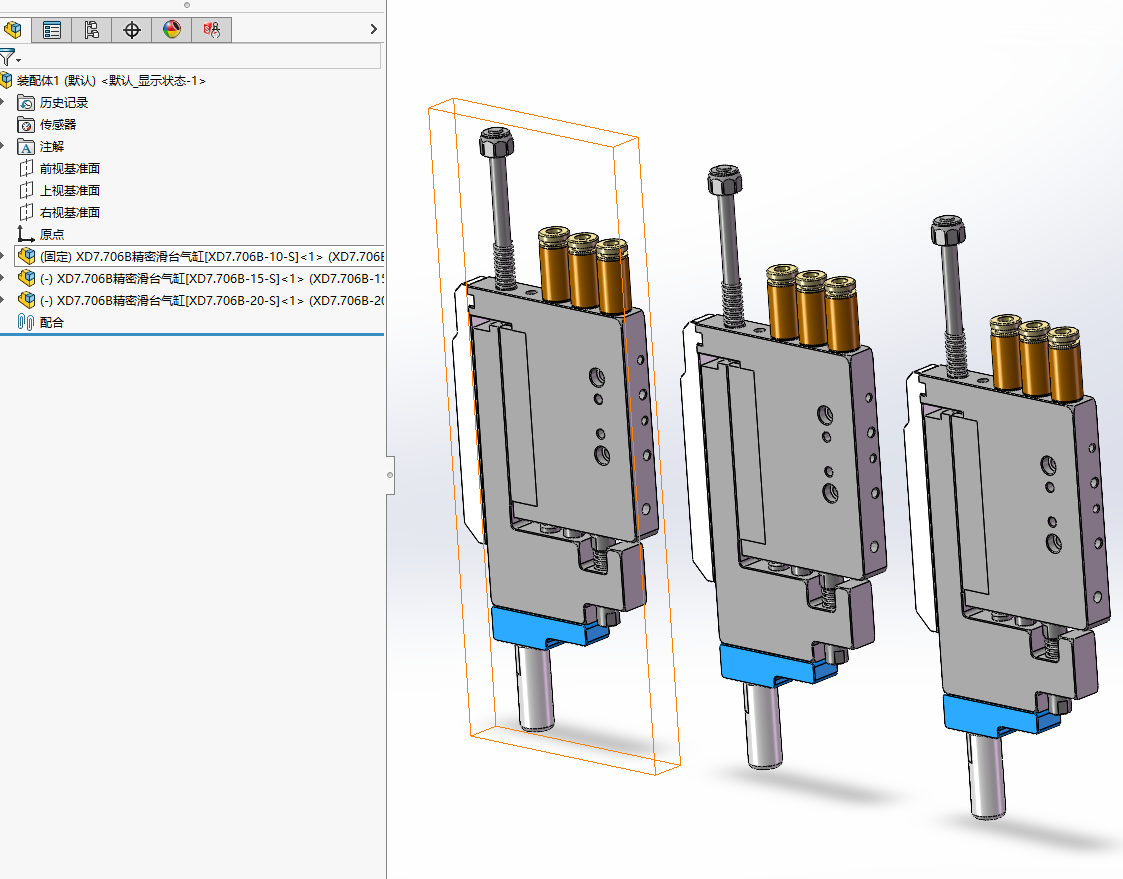Click the 装配体1 assembly icon
Screen dimensions: 1123x879
pos(6,80)
